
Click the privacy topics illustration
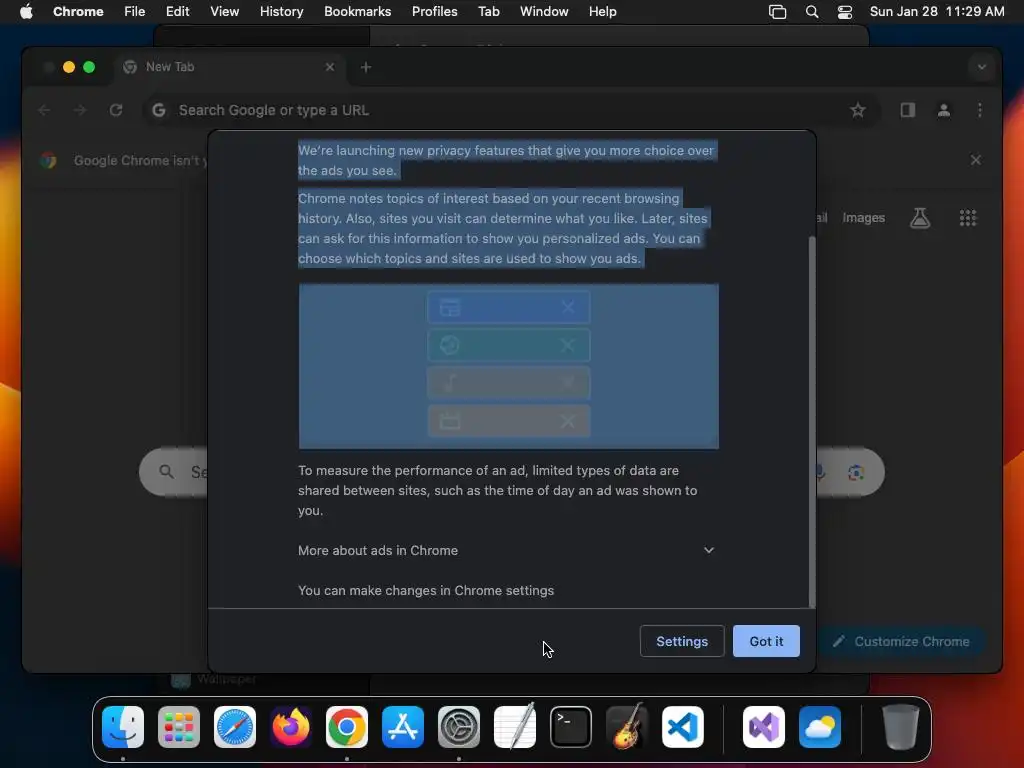(509, 366)
